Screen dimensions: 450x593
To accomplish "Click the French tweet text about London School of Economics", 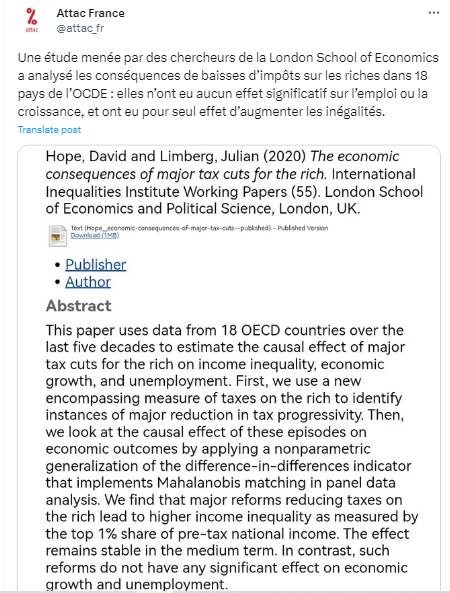I will pos(228,84).
